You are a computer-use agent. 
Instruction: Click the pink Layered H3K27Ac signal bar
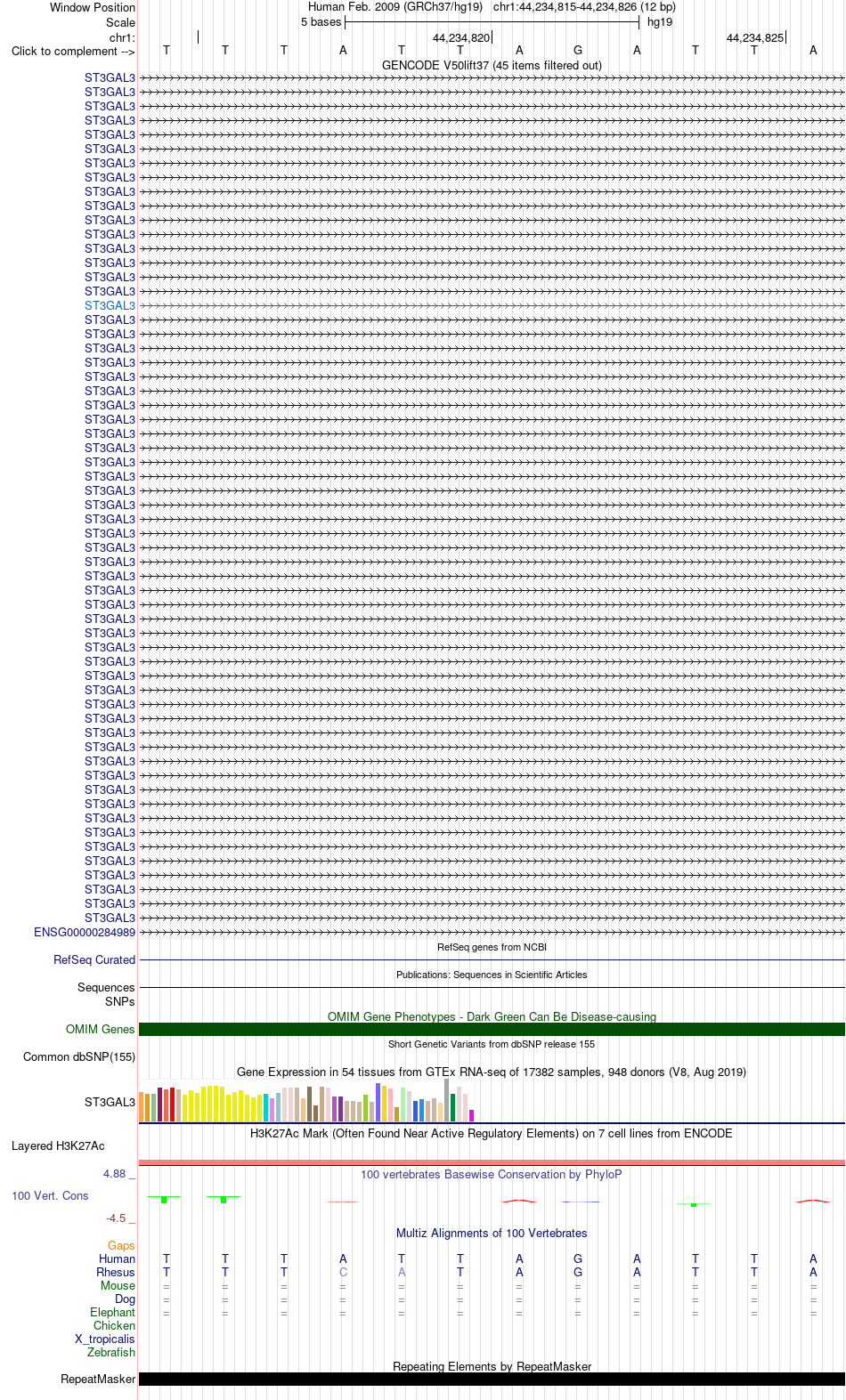click(492, 1162)
